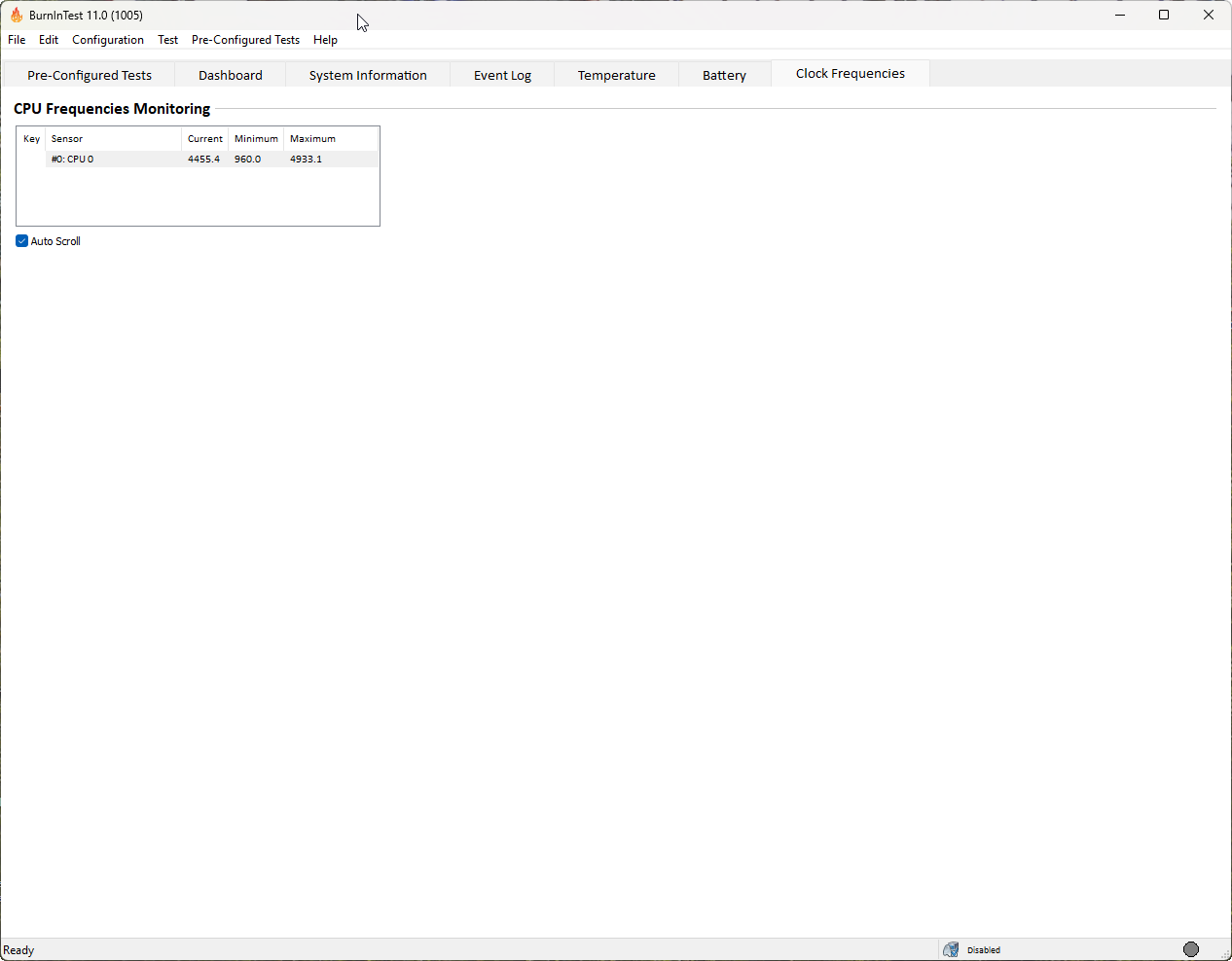Click the Key column header
The image size is (1232, 961).
point(31,139)
